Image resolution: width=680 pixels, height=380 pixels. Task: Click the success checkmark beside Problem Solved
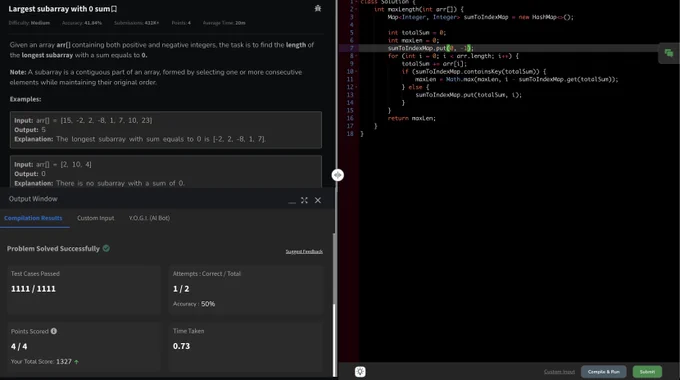click(x=106, y=249)
